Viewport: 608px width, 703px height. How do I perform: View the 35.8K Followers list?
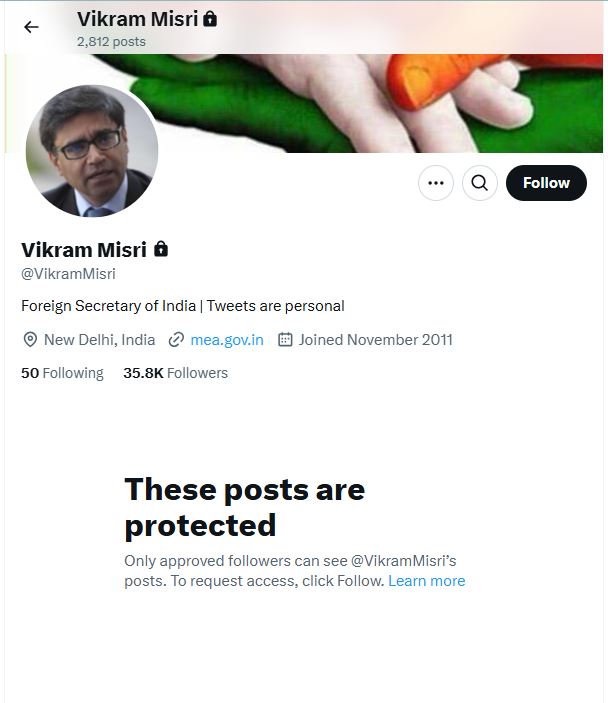[x=175, y=373]
